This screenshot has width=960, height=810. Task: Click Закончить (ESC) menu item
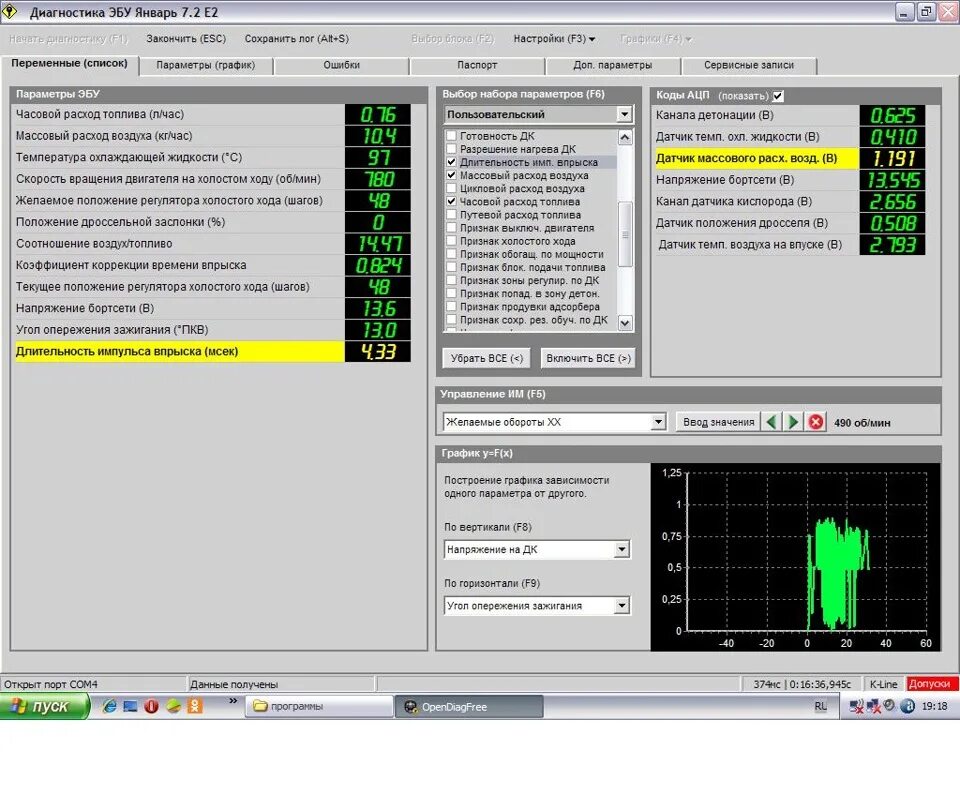click(x=186, y=39)
